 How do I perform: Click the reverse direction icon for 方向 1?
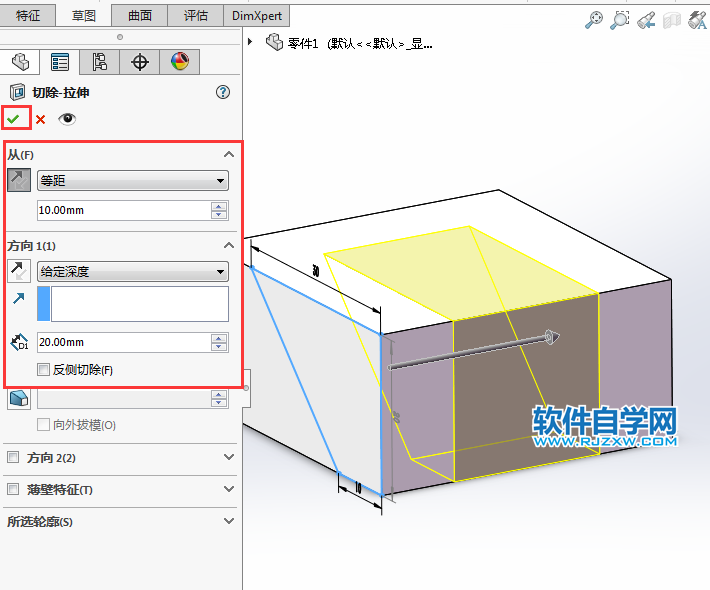point(19,271)
